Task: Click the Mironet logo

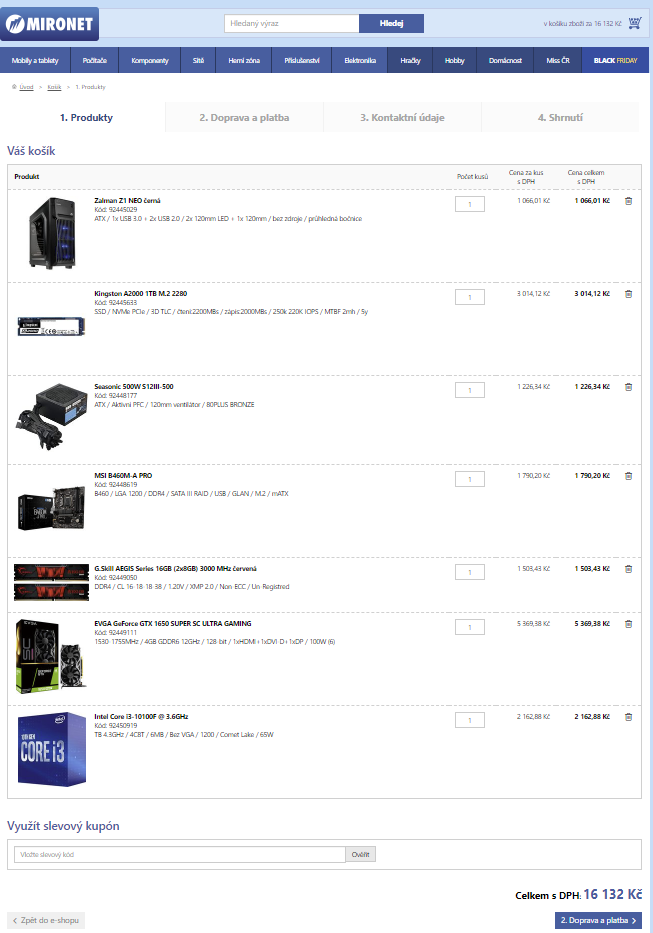Action: pos(50,24)
